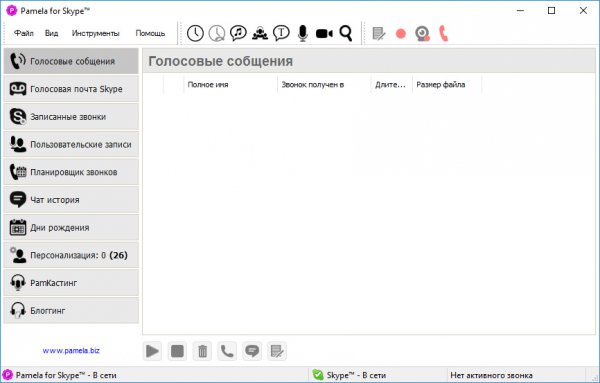Open PamКастинг section

click(71, 283)
